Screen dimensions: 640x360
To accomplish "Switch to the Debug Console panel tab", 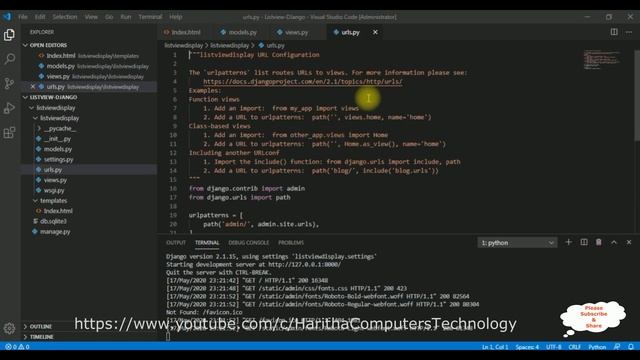I will pyautogui.click(x=249, y=242).
